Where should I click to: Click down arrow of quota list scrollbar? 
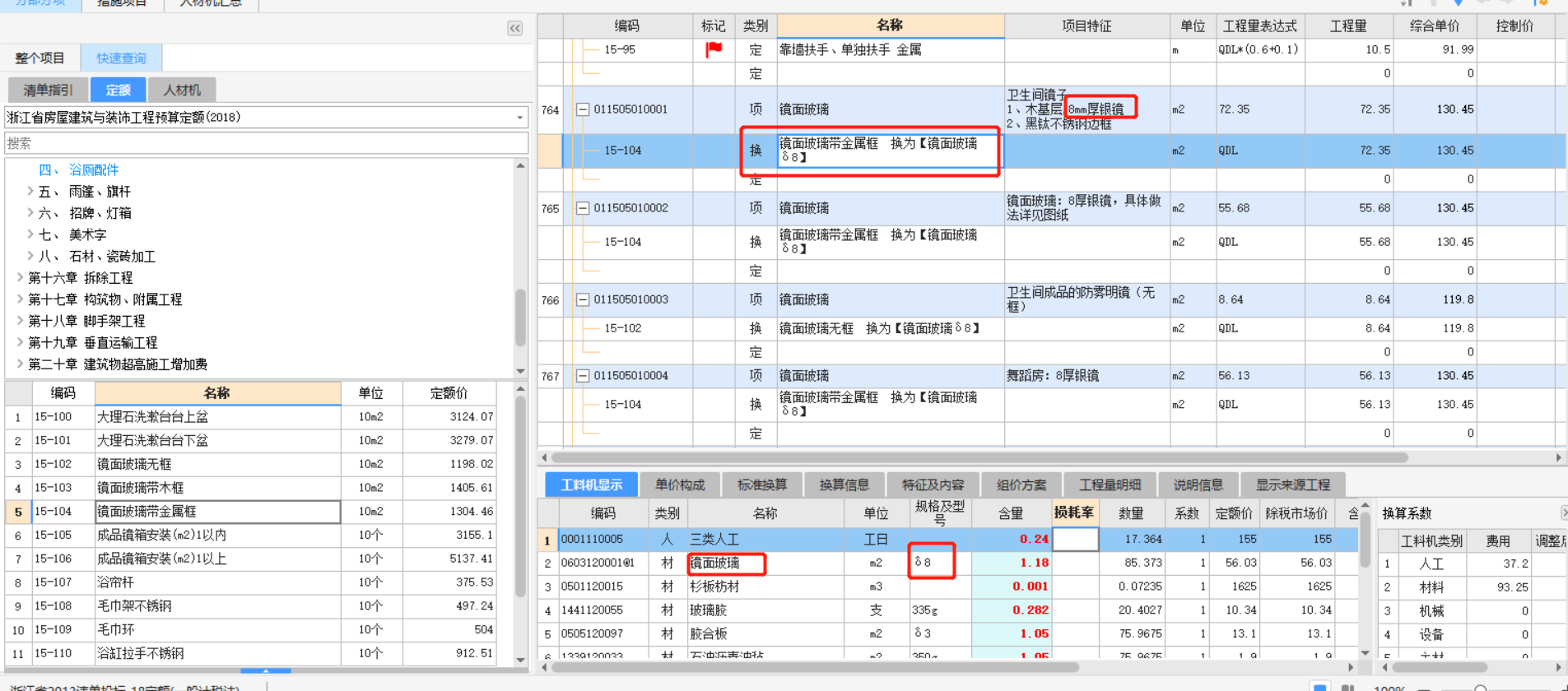coord(520,660)
